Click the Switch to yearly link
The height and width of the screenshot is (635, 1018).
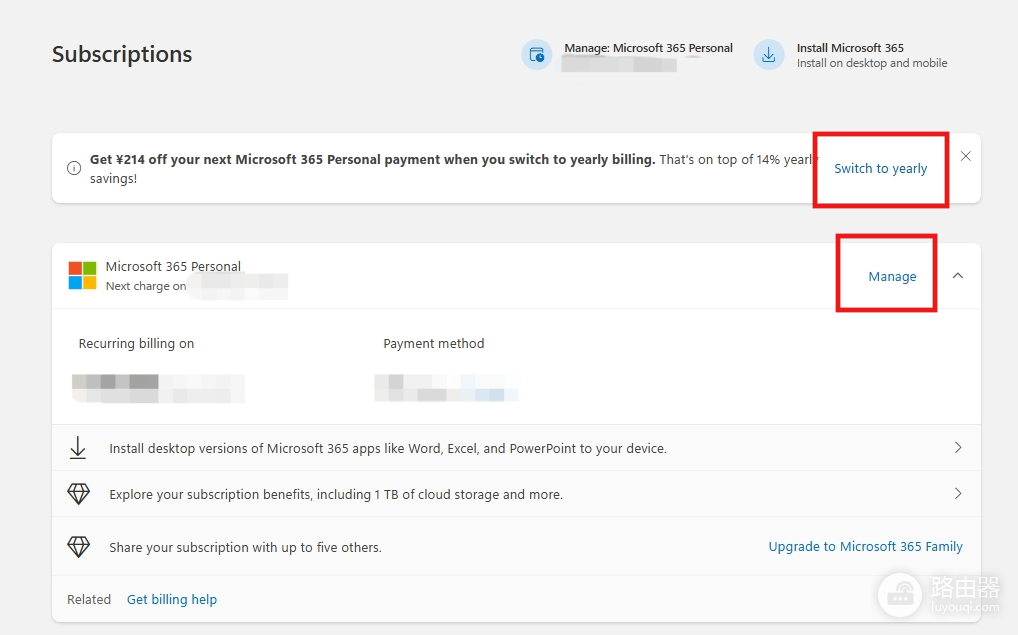click(880, 169)
